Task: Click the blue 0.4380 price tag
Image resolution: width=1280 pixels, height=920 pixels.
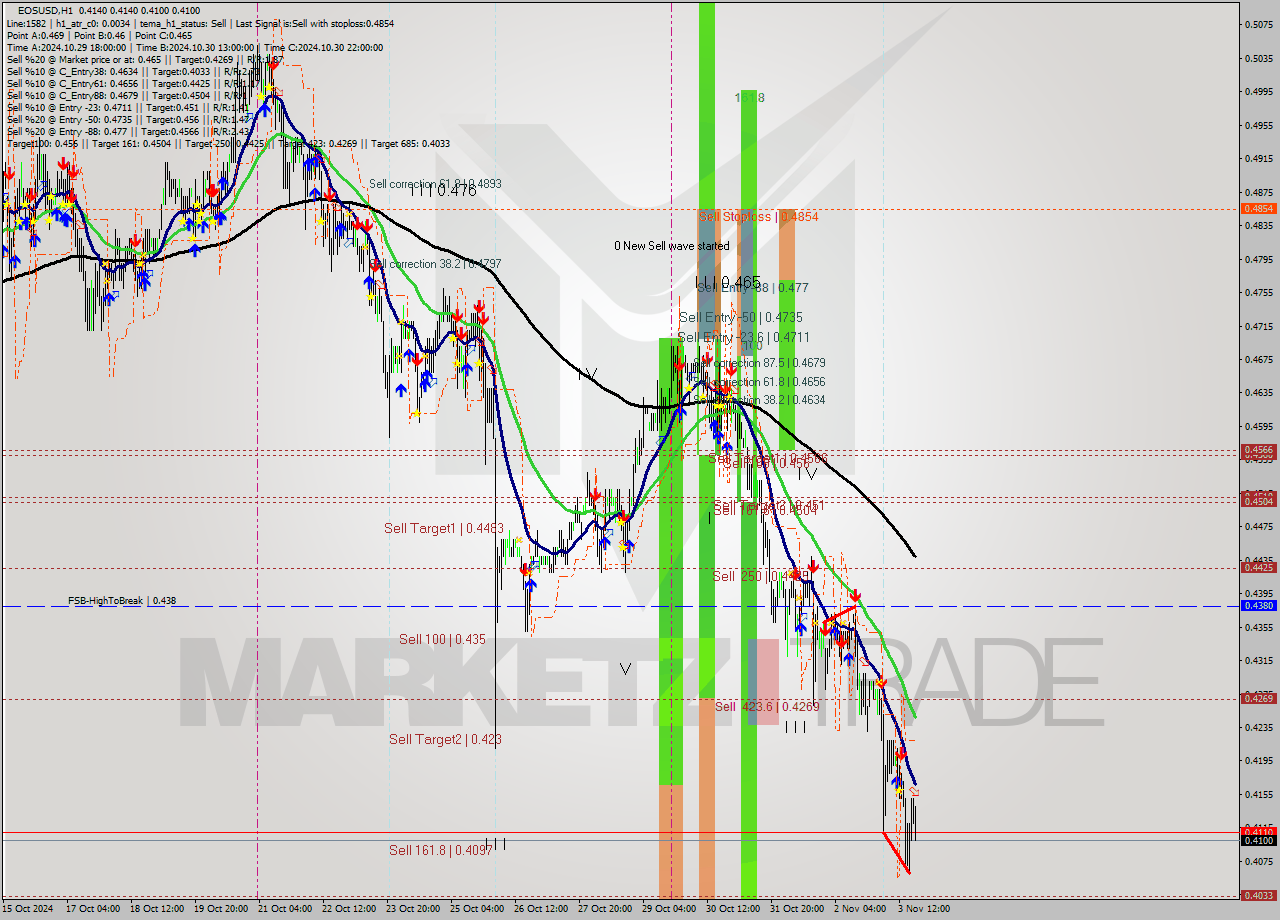Action: pyautogui.click(x=1258, y=605)
